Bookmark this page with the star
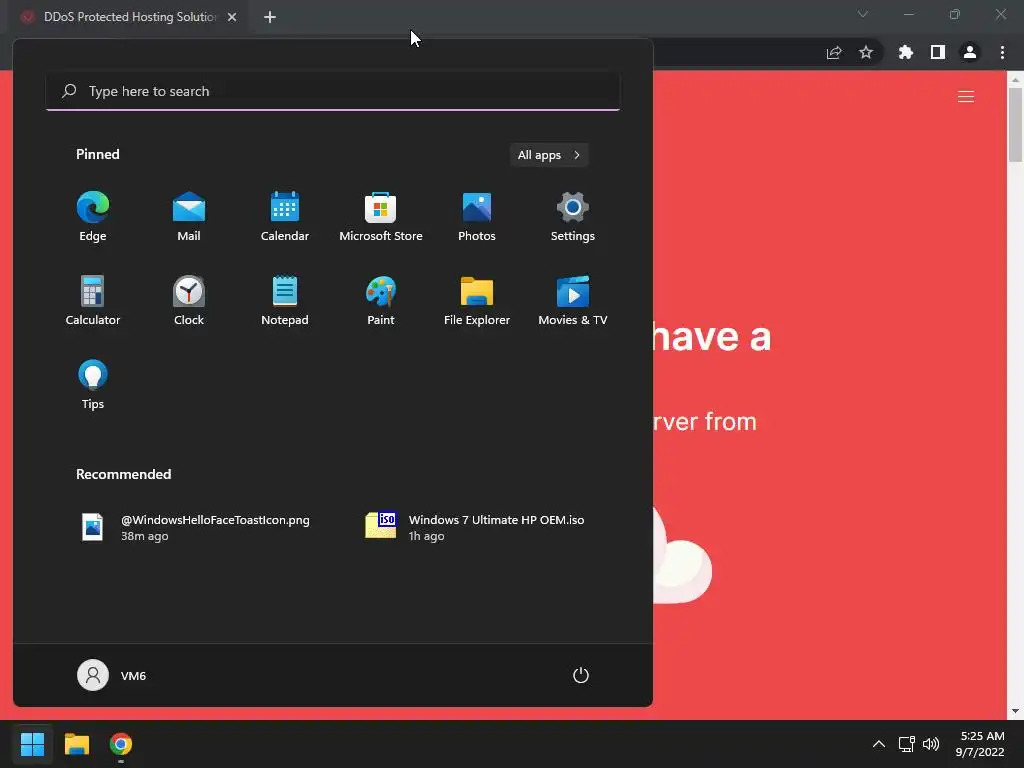 click(866, 52)
